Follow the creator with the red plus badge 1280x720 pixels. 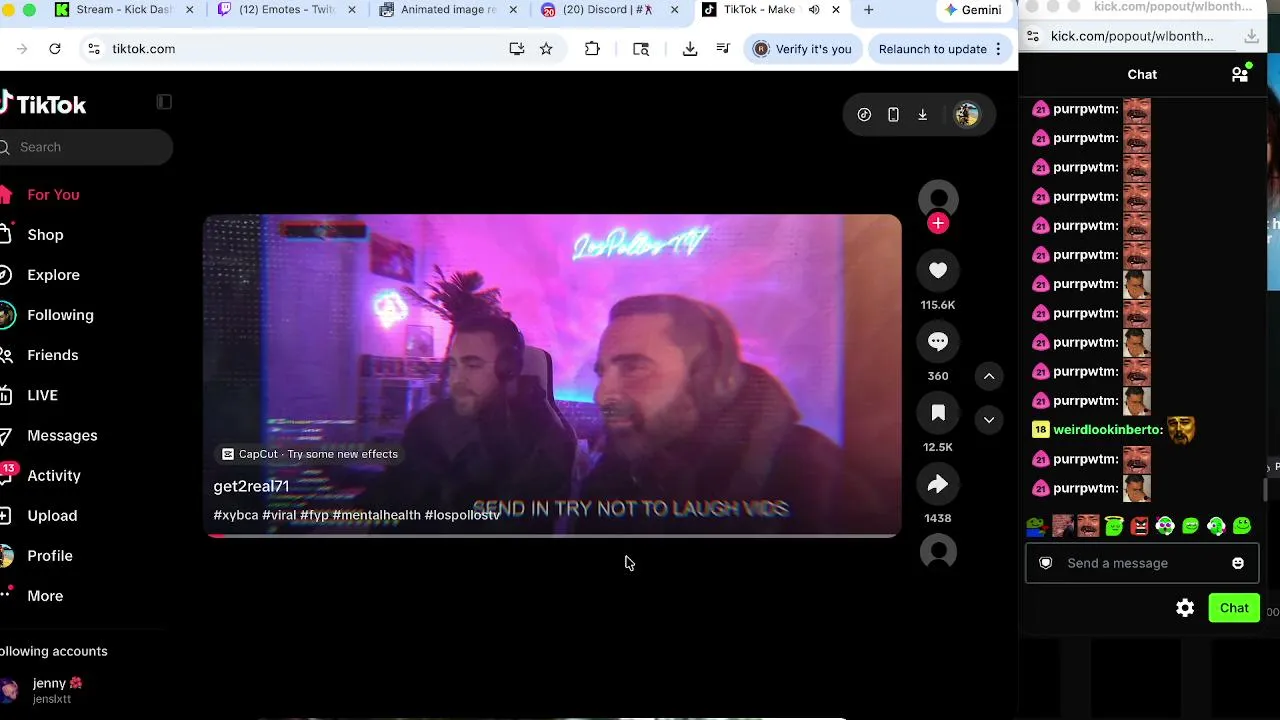point(938,223)
